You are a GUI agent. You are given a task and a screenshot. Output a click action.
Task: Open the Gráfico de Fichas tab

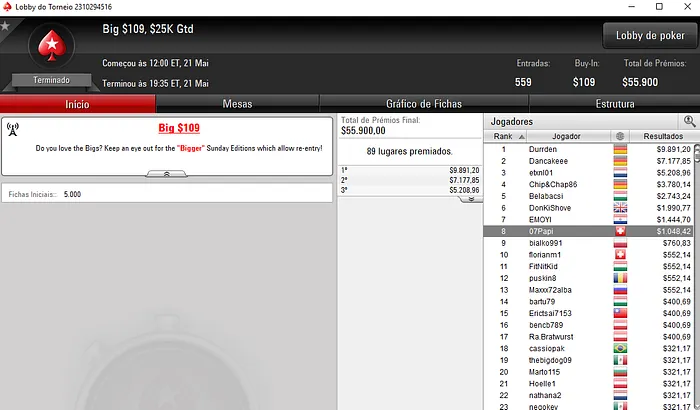[x=424, y=104]
